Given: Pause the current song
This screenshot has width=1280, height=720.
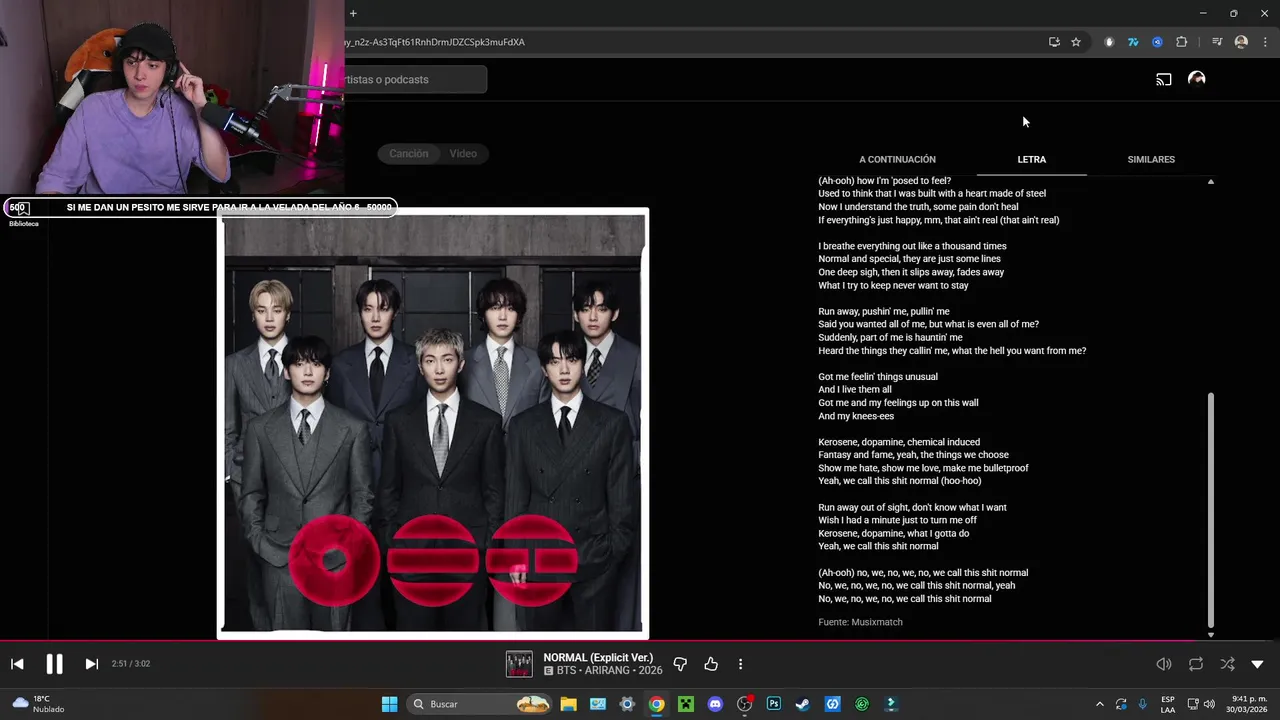Looking at the screenshot, I should pos(54,664).
